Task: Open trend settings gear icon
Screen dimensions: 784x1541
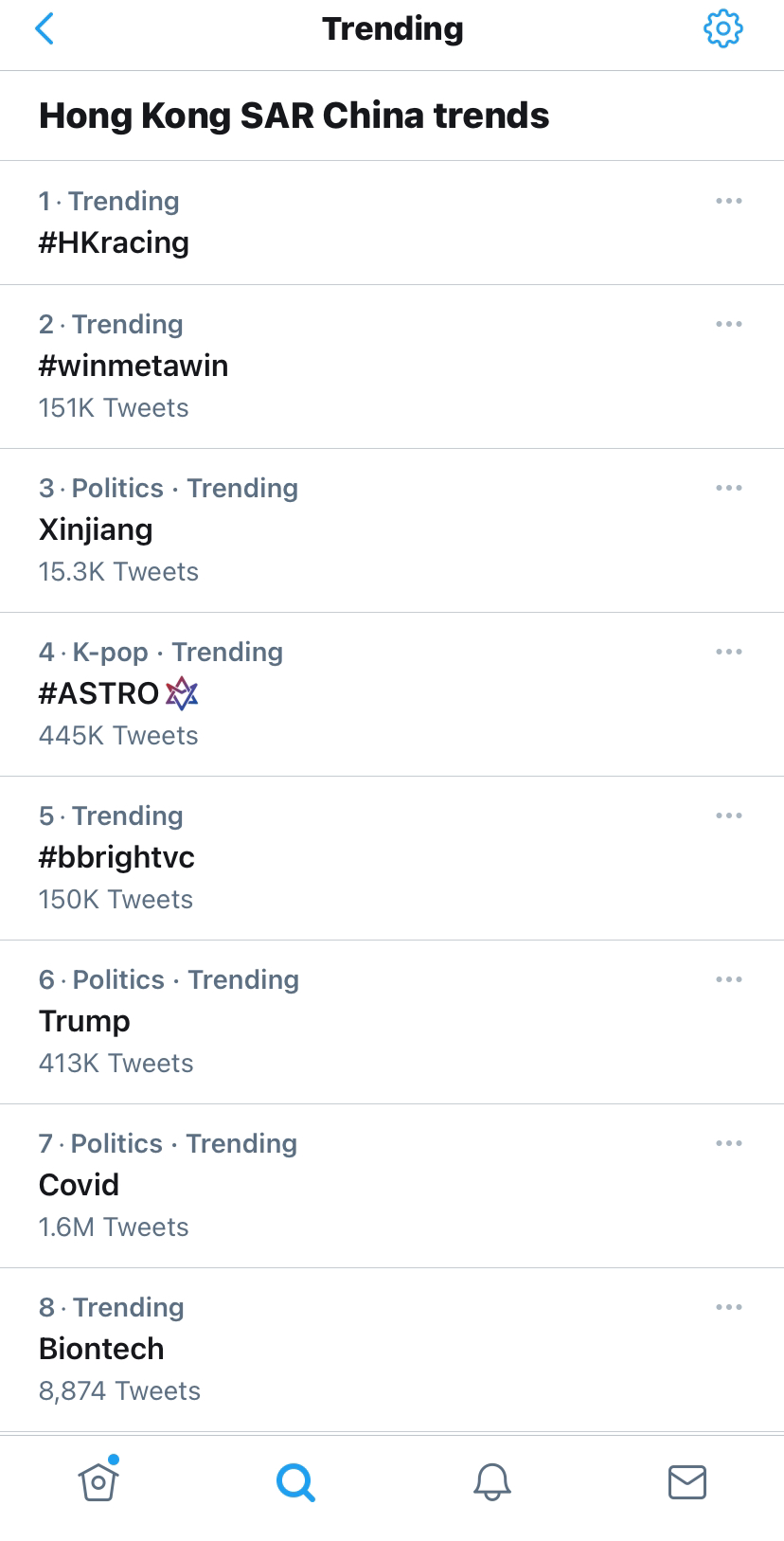Action: pos(723,29)
